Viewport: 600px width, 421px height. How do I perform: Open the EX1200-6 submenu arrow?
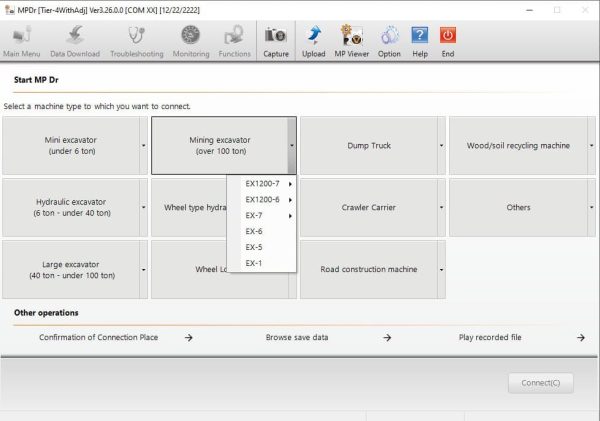point(290,200)
